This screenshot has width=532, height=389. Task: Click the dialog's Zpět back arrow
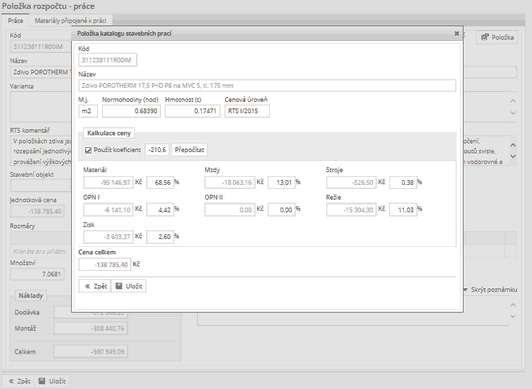(x=88, y=286)
